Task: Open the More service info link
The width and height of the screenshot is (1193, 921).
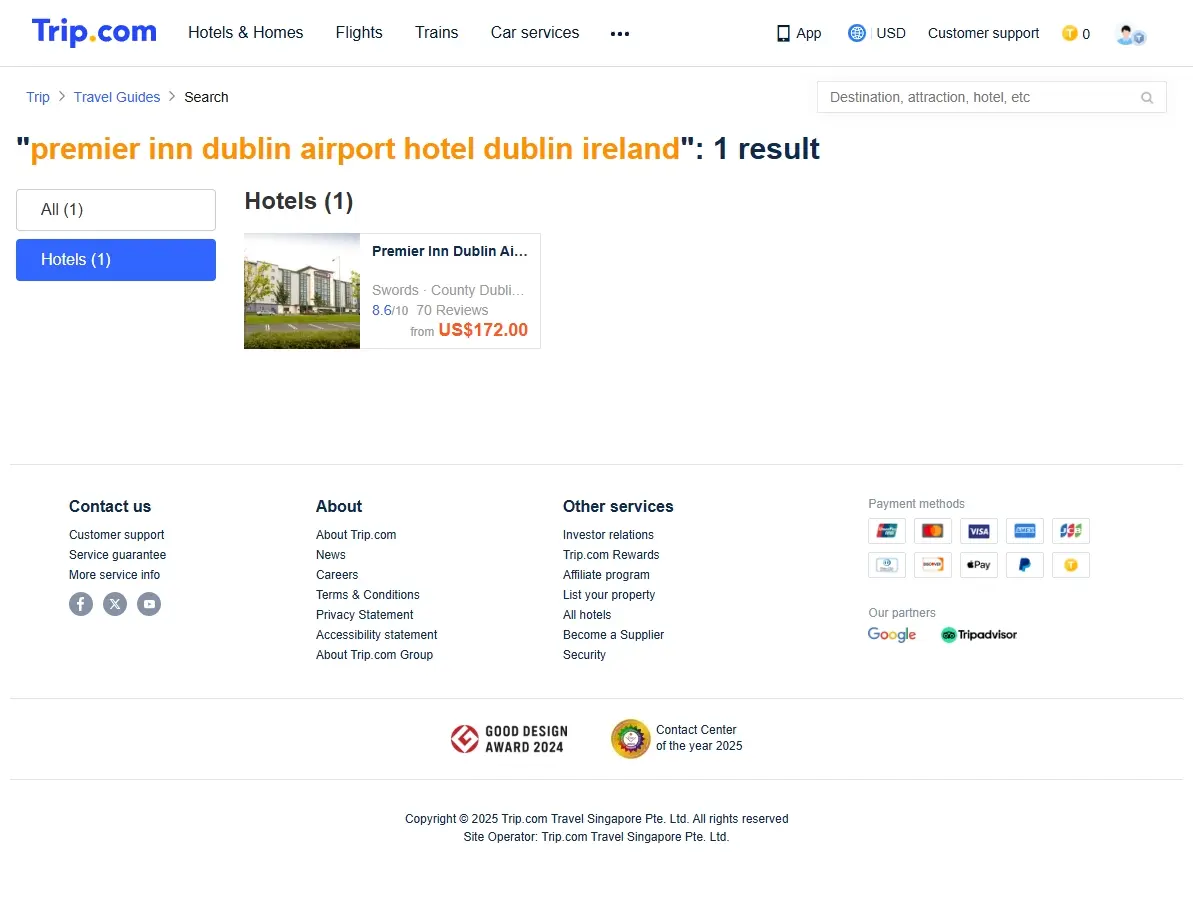Action: click(x=114, y=575)
